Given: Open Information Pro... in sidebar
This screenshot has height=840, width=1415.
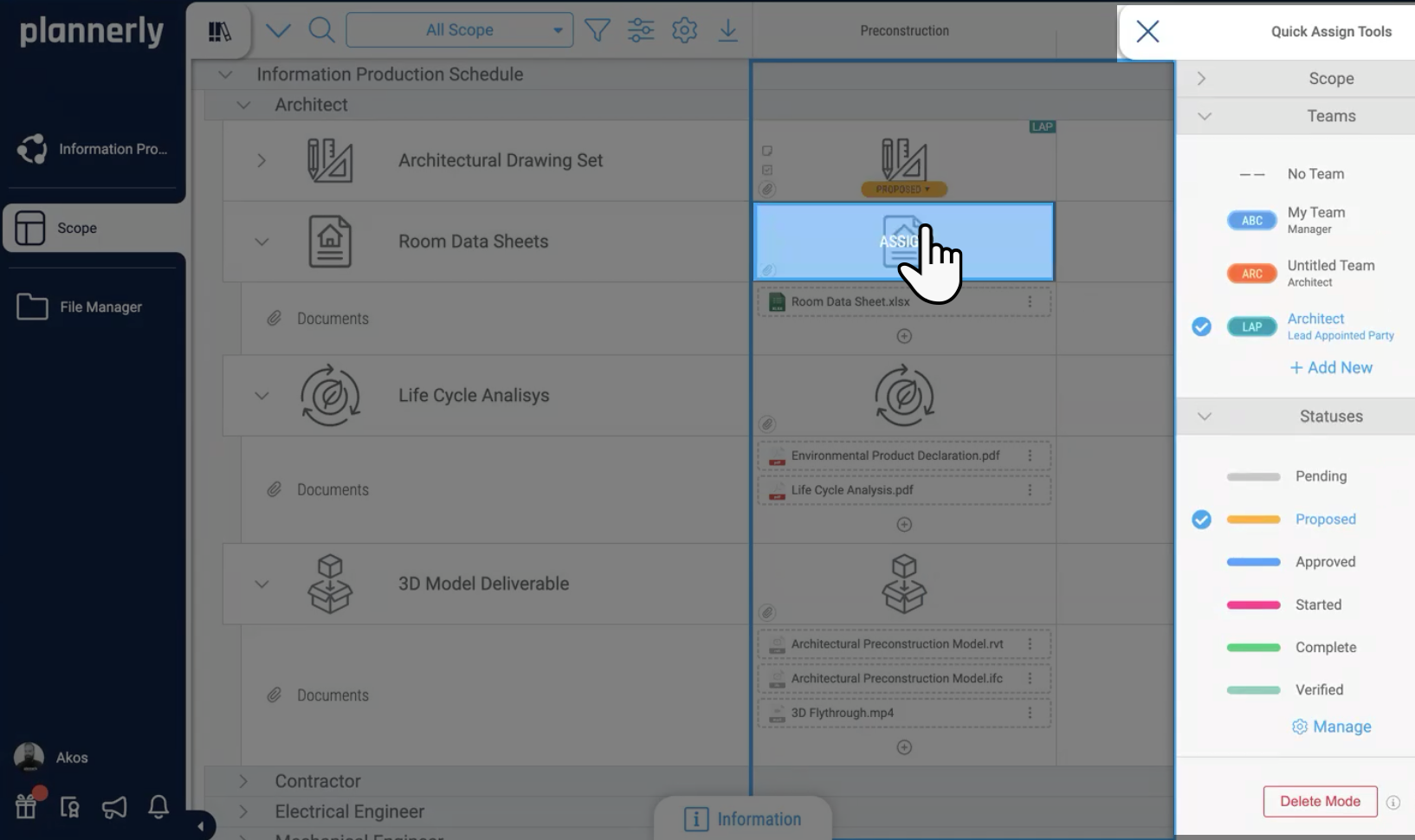Looking at the screenshot, I should pos(93,149).
